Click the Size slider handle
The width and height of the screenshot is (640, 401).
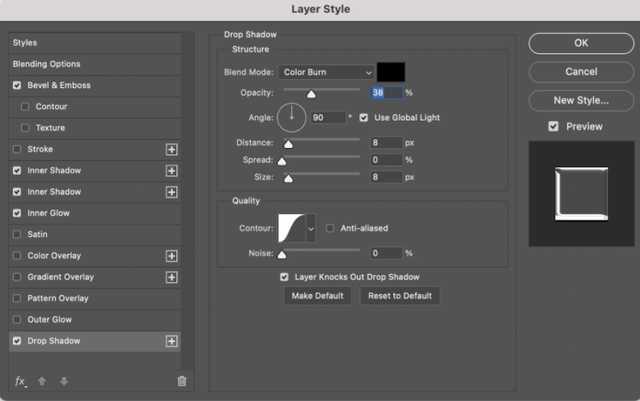[x=288, y=179]
